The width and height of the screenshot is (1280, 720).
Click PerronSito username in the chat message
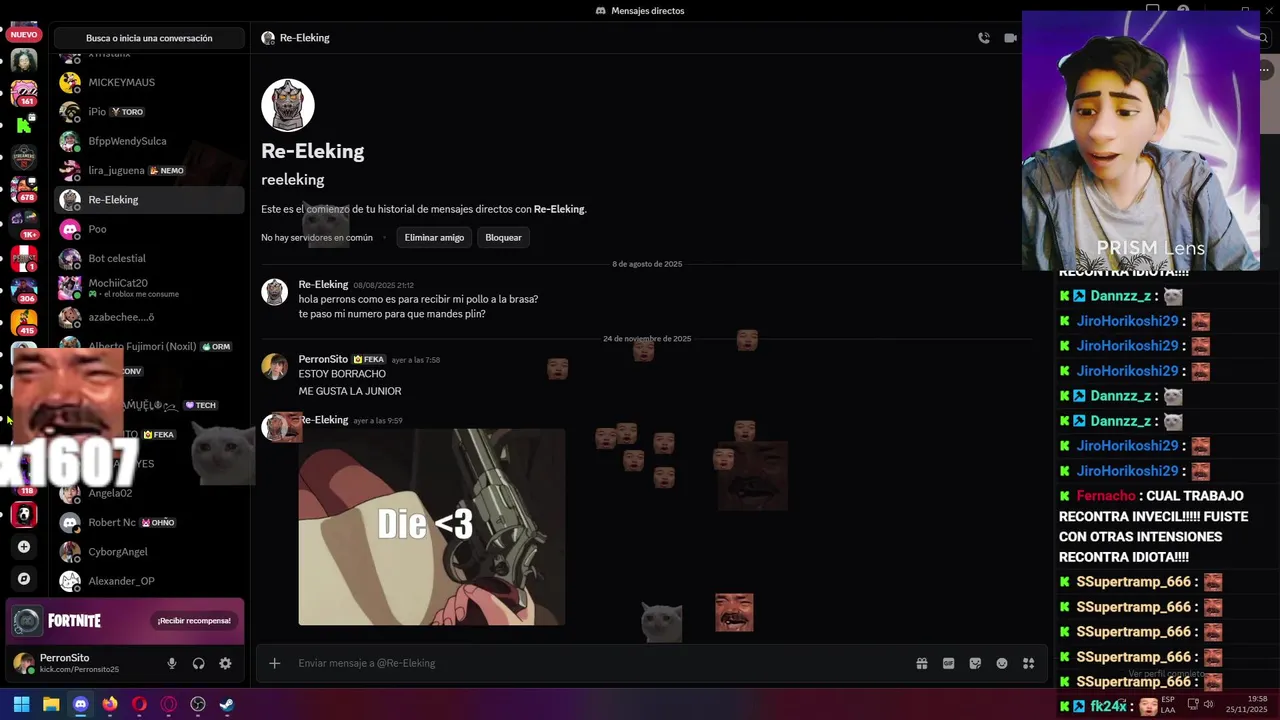point(323,359)
